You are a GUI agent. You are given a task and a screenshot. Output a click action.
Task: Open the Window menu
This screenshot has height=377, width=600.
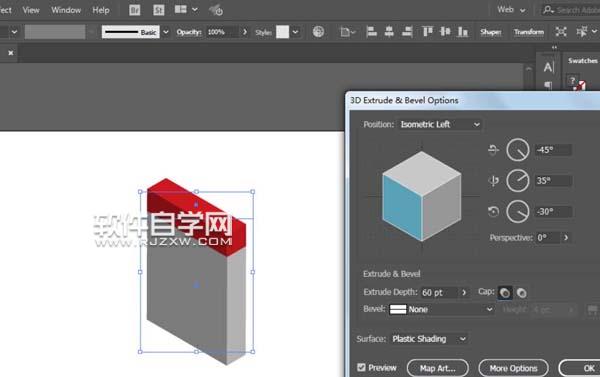tap(66, 10)
